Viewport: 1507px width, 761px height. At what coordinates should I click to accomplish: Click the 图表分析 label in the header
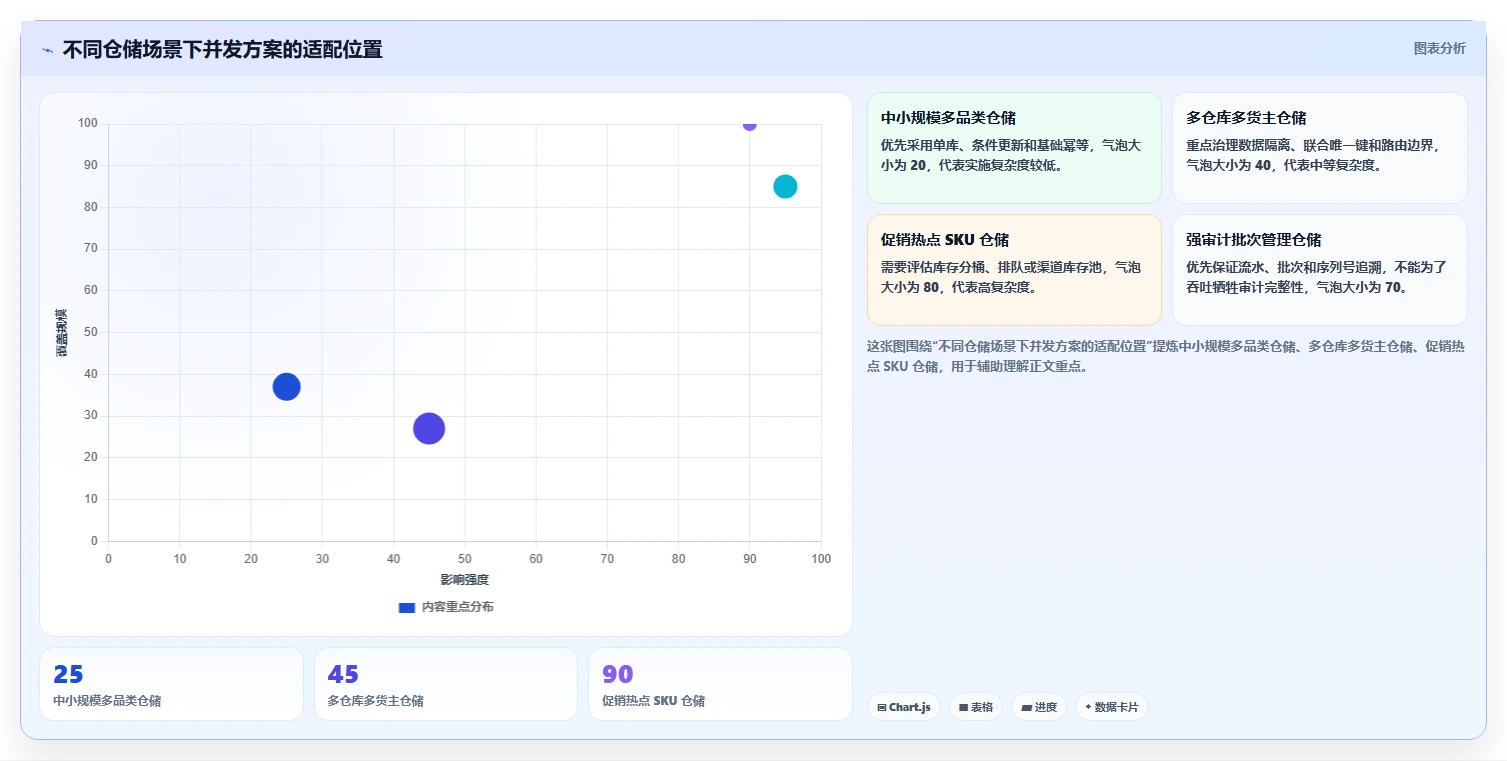tap(1439, 48)
